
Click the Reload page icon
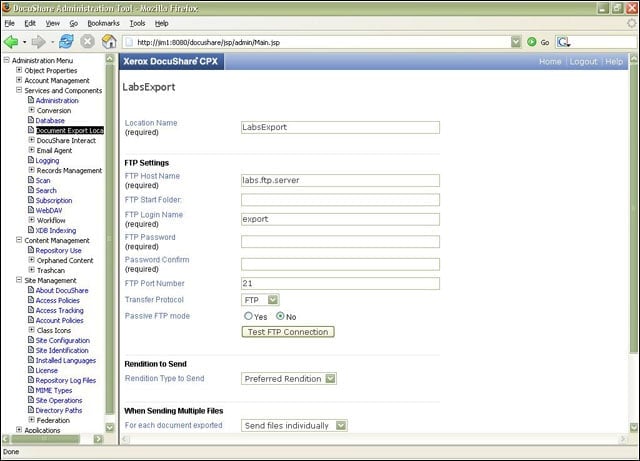coord(66,41)
